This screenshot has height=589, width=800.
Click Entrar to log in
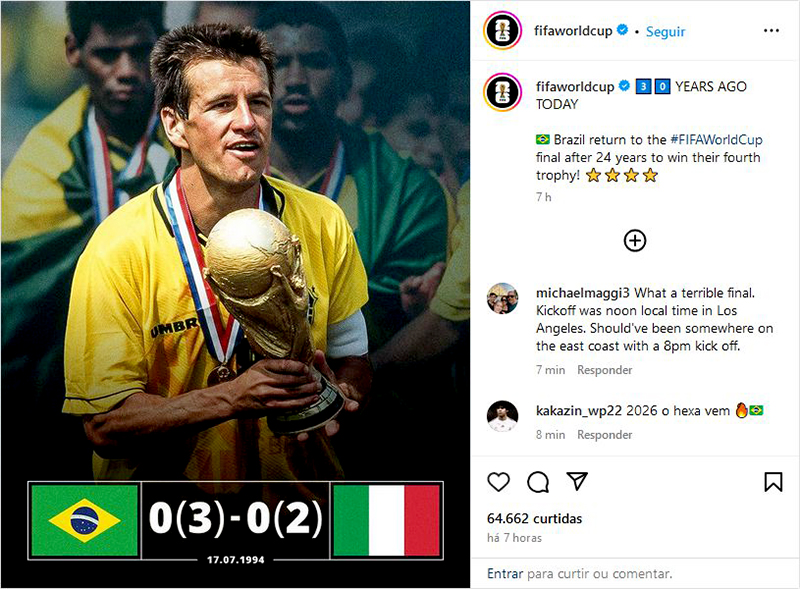[505, 574]
